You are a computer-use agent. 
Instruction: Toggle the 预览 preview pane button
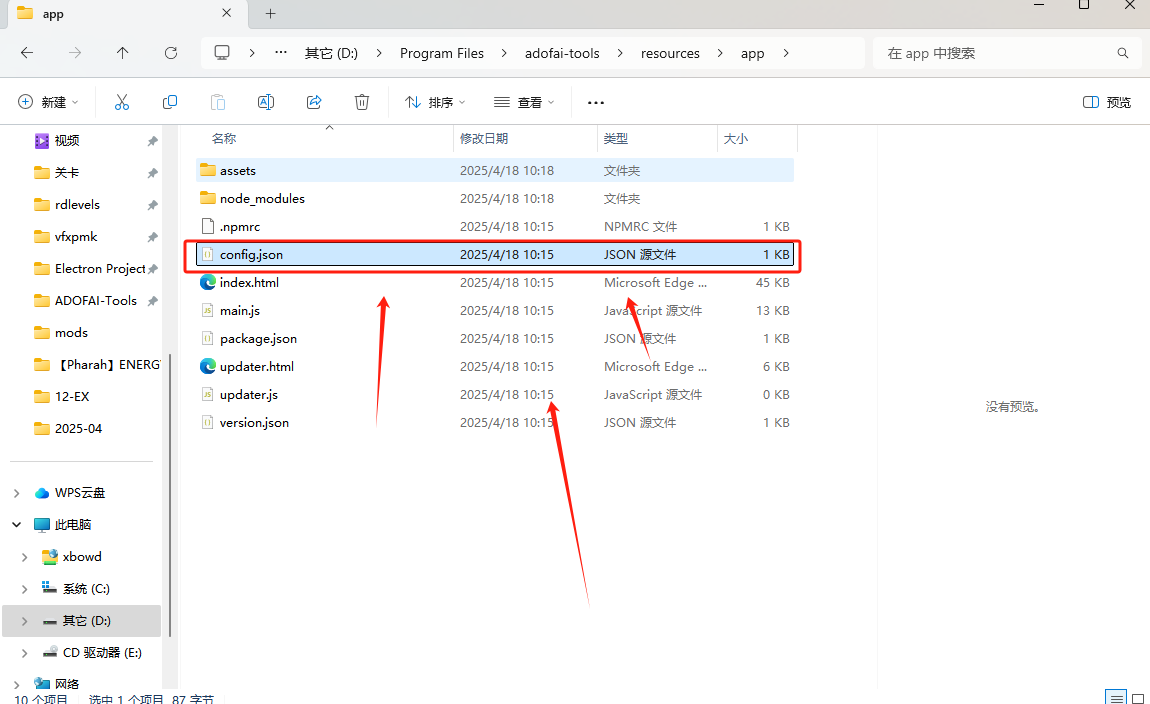[1107, 102]
